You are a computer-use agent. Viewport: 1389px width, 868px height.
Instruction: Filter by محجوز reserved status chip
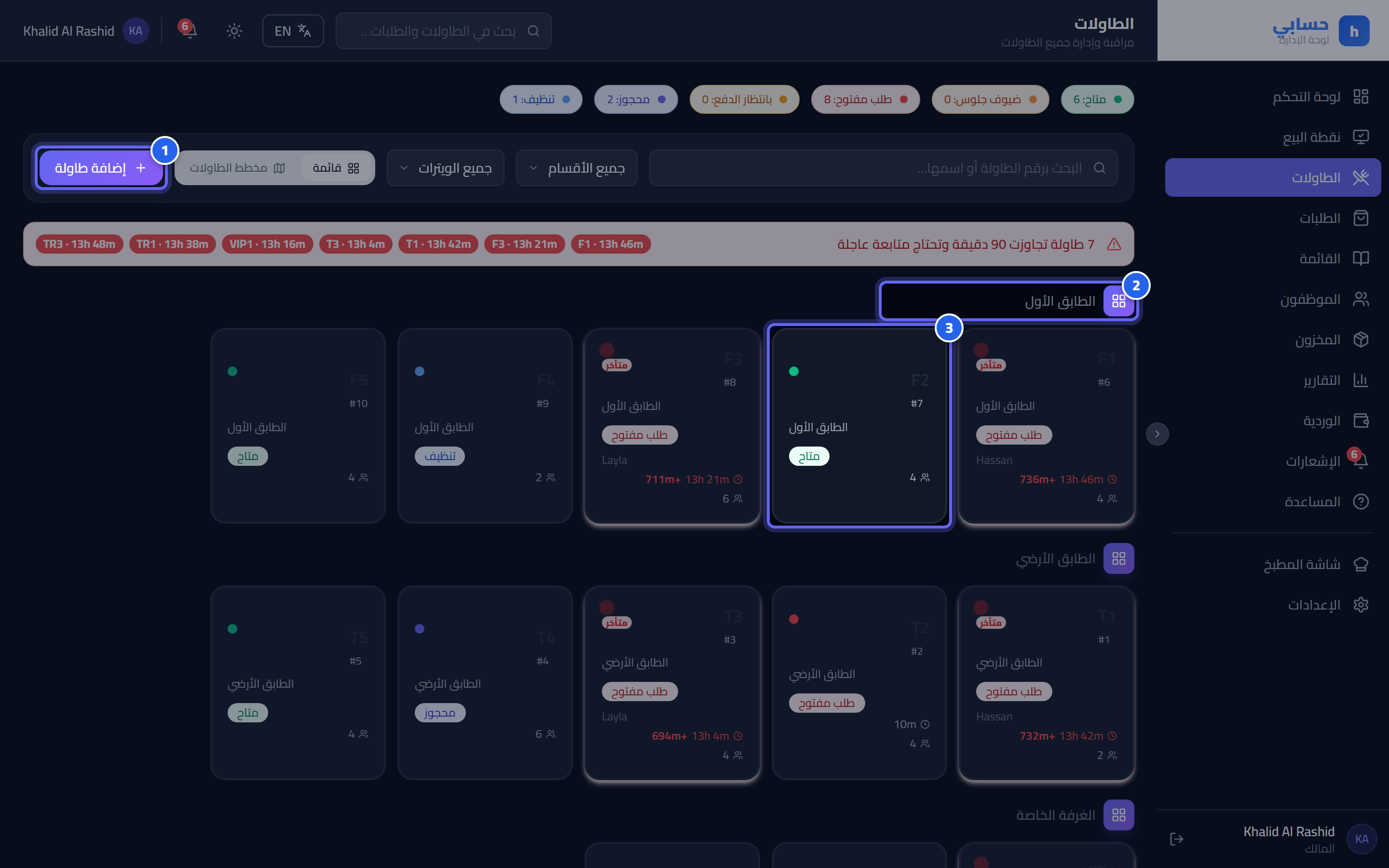coord(636,99)
